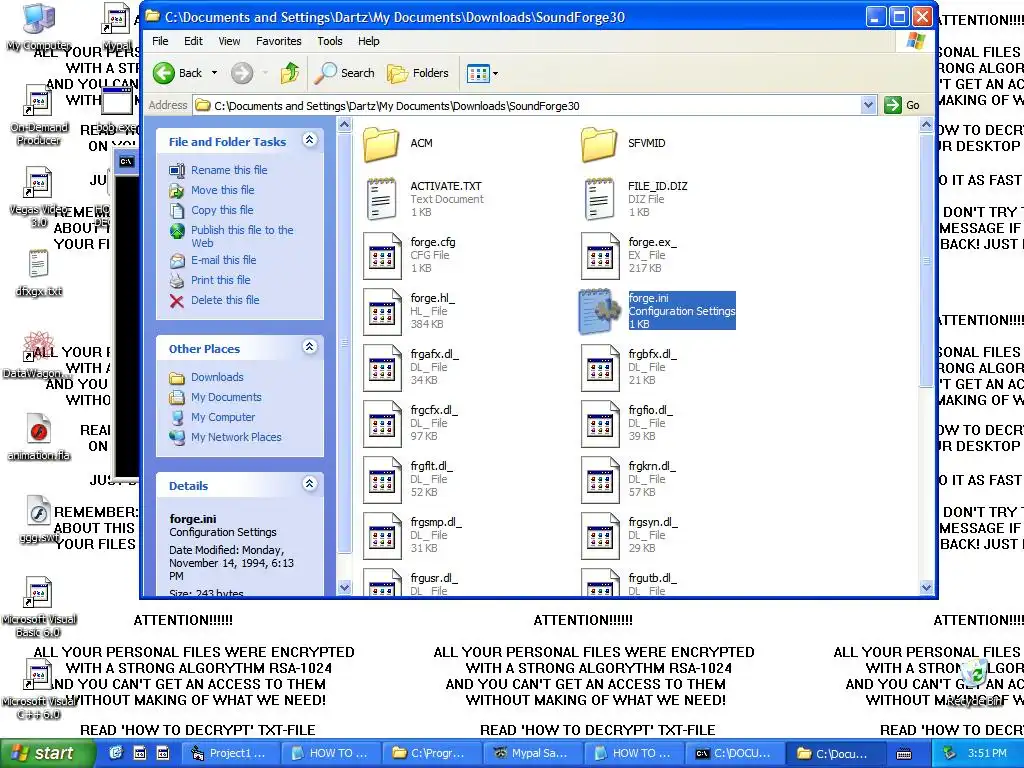Select the frgbfx.dl_ file icon
Image resolution: width=1024 pixels, height=768 pixels.
(600, 368)
